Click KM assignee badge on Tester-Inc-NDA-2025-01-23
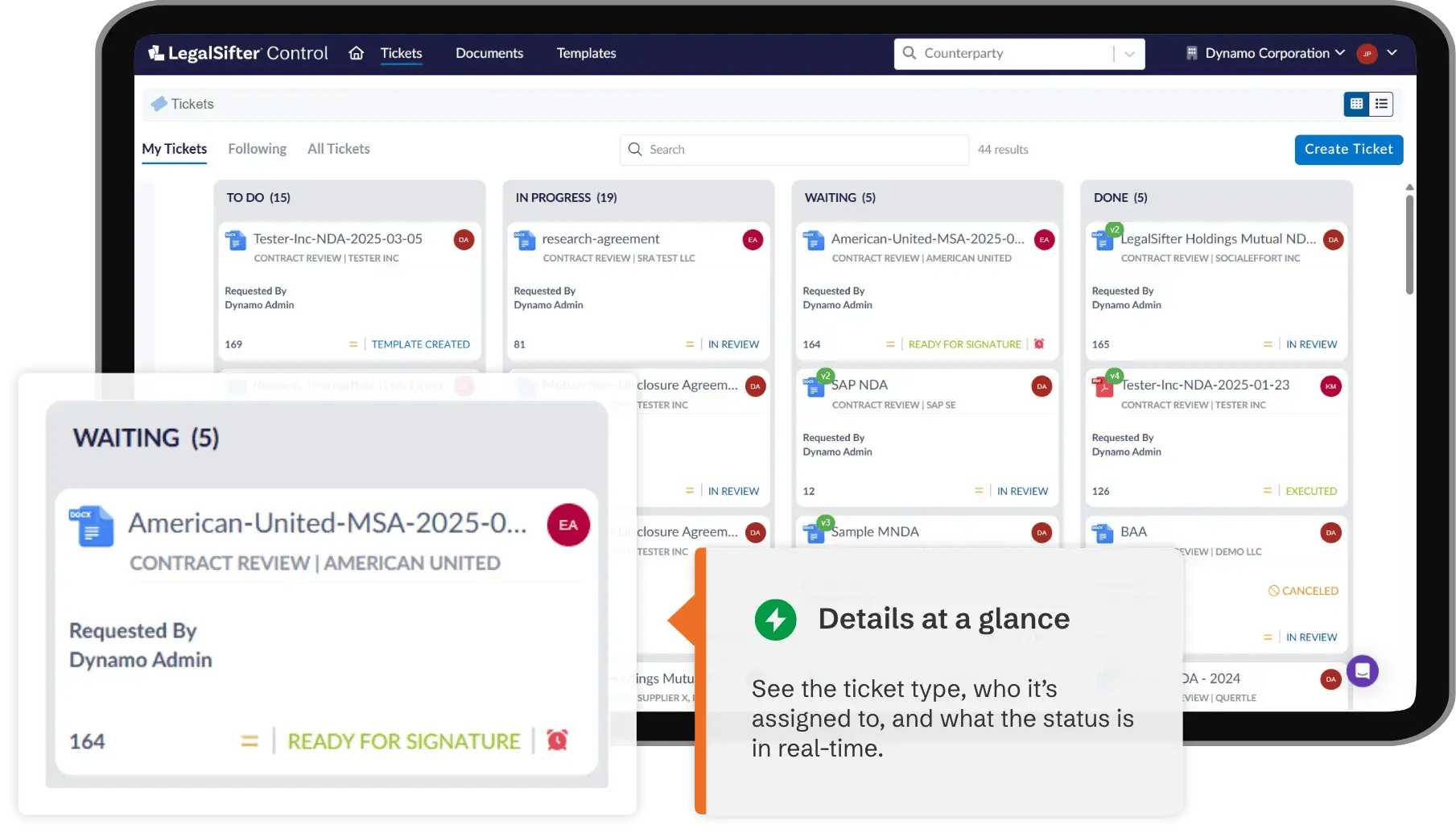This screenshot has width=1456, height=833. 1330,386
